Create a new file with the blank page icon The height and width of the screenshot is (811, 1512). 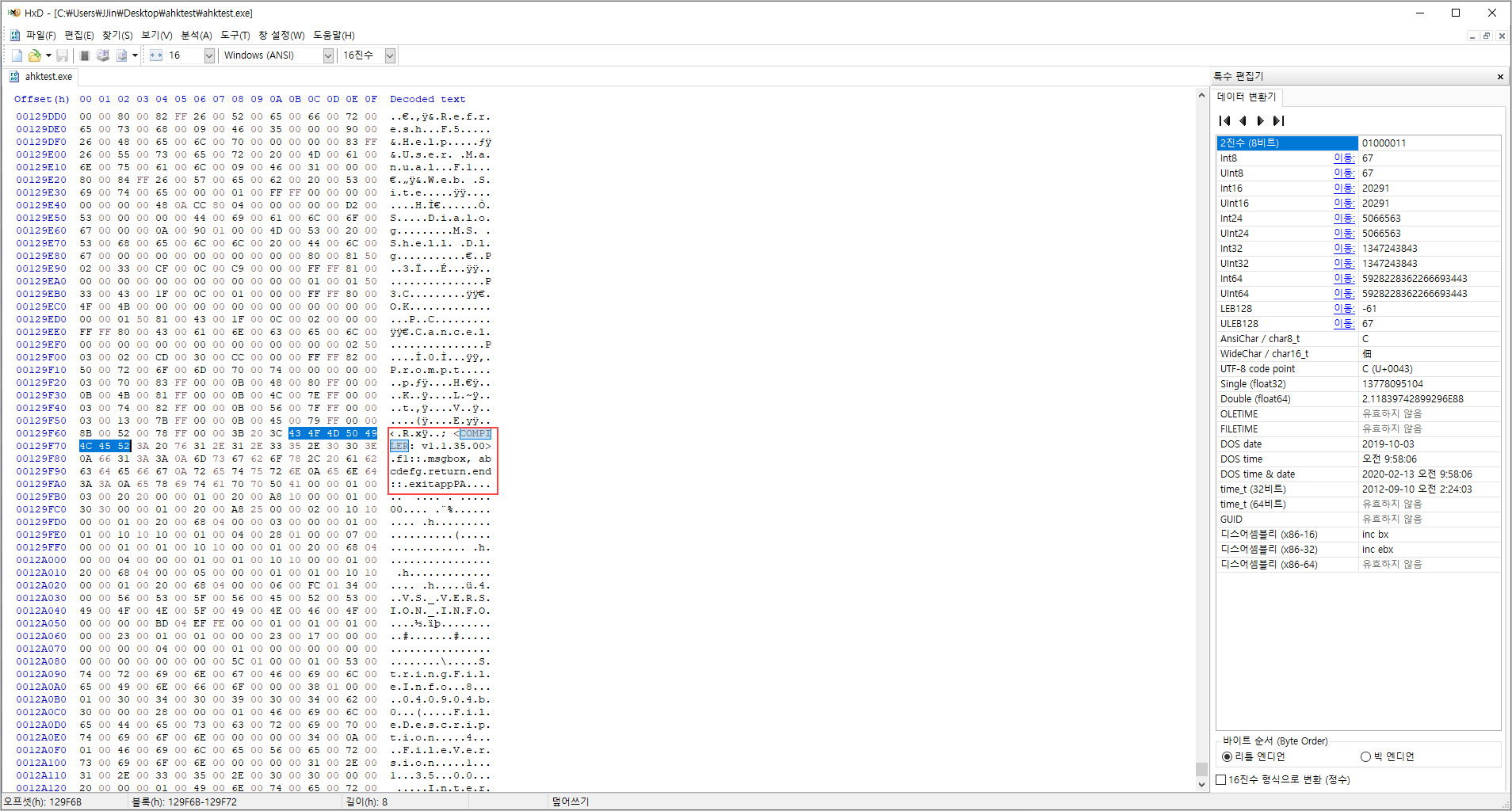point(17,55)
